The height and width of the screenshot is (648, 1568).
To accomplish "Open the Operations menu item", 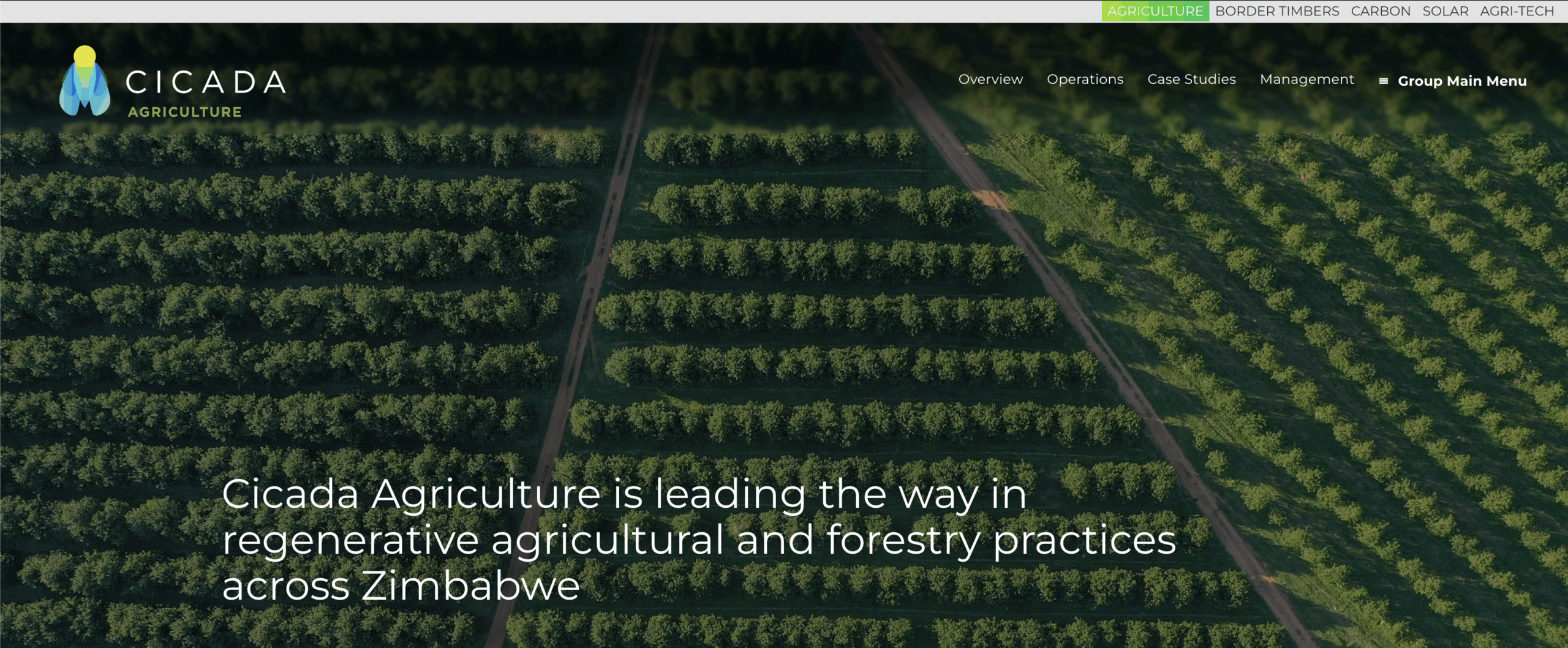I will (1085, 79).
